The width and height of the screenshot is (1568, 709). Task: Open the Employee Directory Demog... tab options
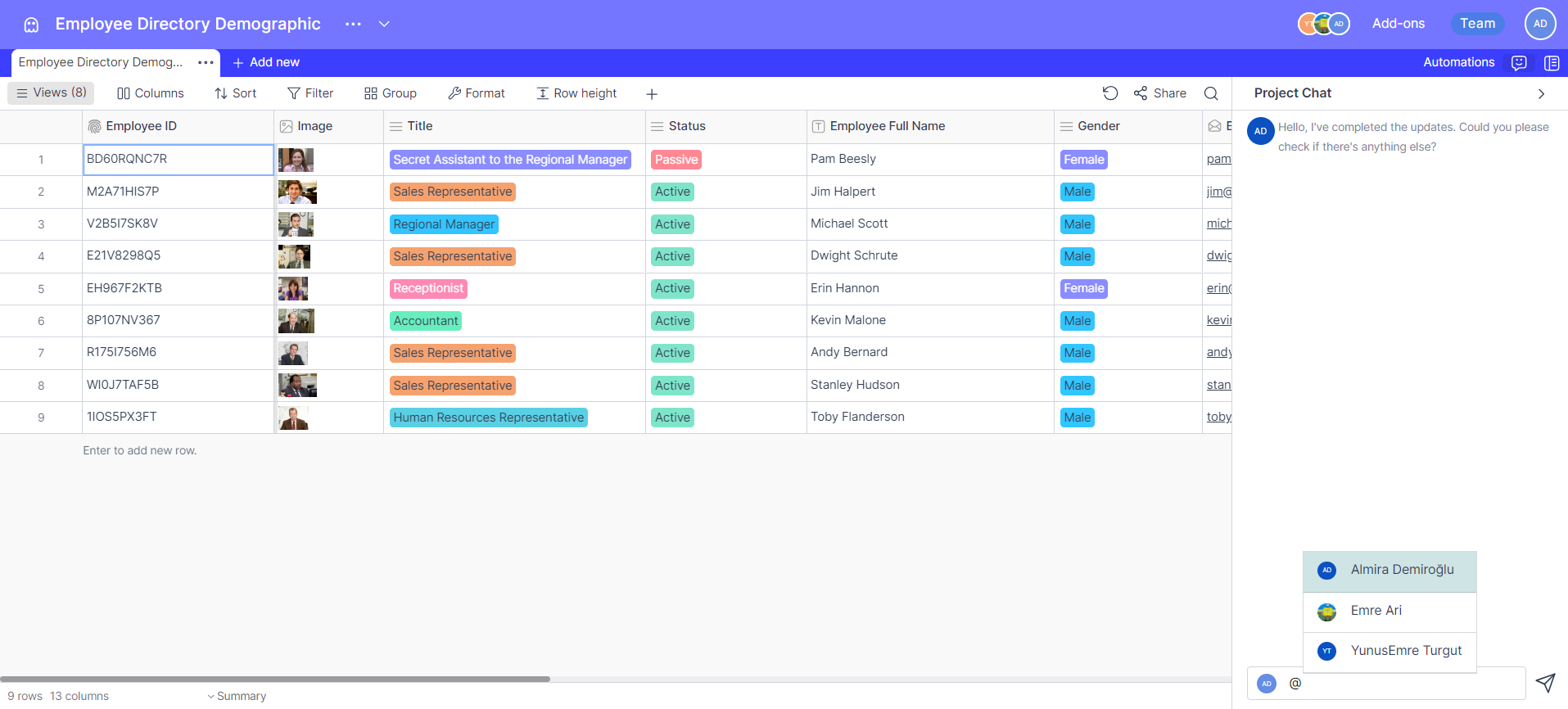pyautogui.click(x=206, y=63)
